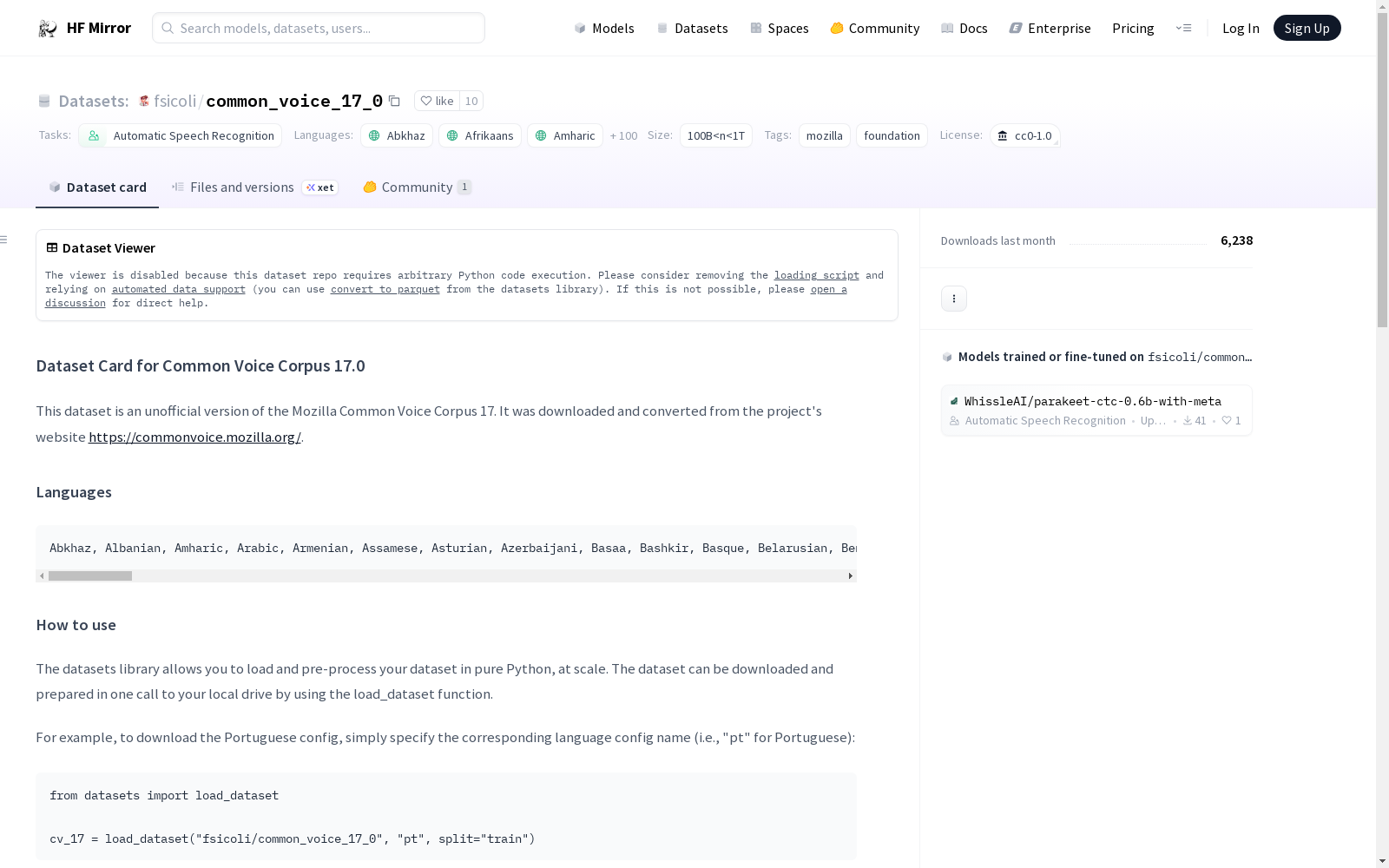Click the 100B<n<1T size tag
The width and height of the screenshot is (1389, 868).
(x=716, y=135)
